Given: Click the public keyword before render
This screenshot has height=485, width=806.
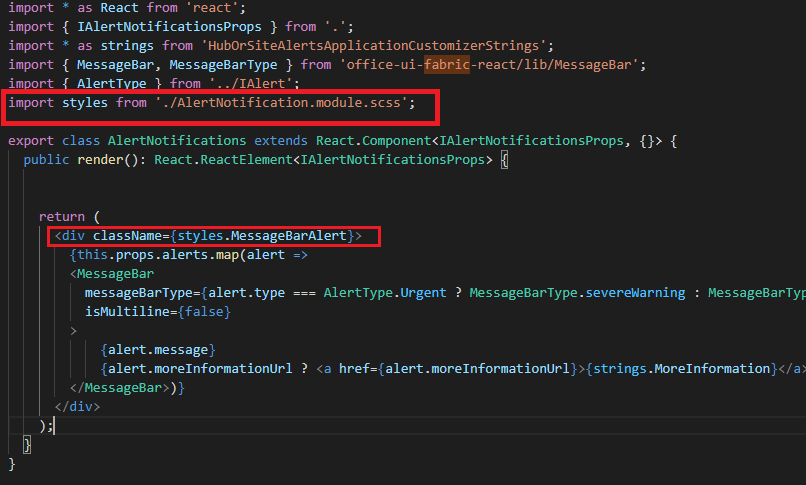Looking at the screenshot, I should (x=46, y=160).
